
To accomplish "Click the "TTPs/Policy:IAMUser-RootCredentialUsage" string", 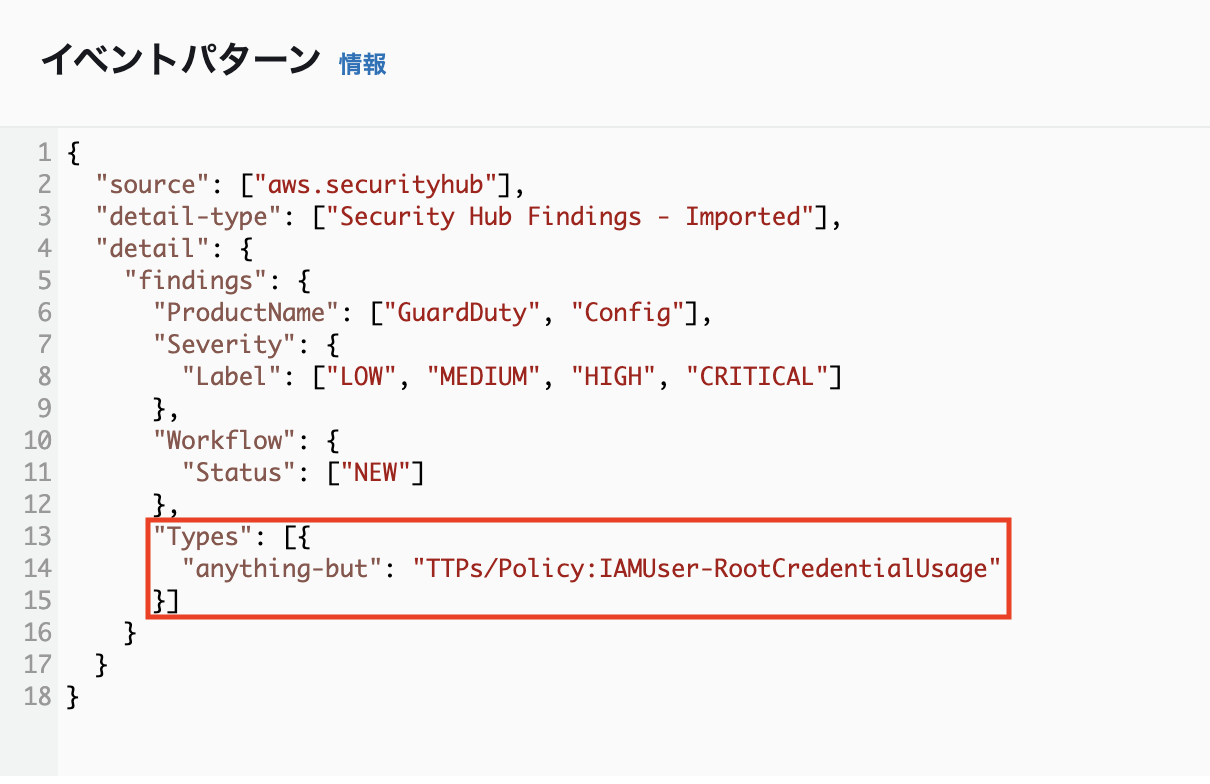I will tap(706, 569).
